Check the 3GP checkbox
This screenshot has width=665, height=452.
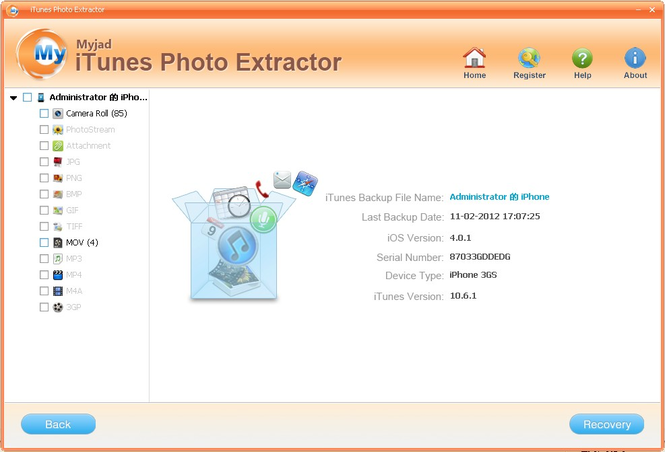[44, 307]
